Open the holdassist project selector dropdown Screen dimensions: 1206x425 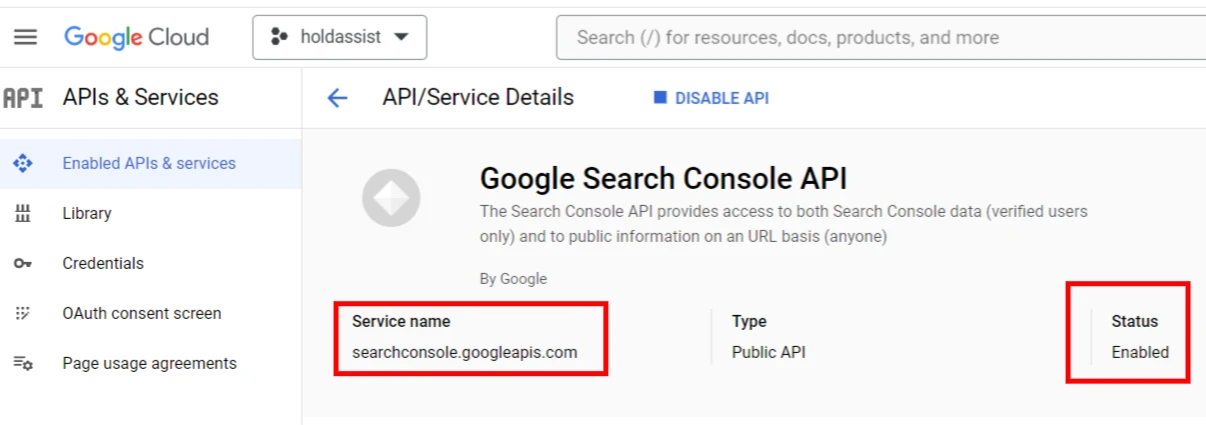point(340,37)
